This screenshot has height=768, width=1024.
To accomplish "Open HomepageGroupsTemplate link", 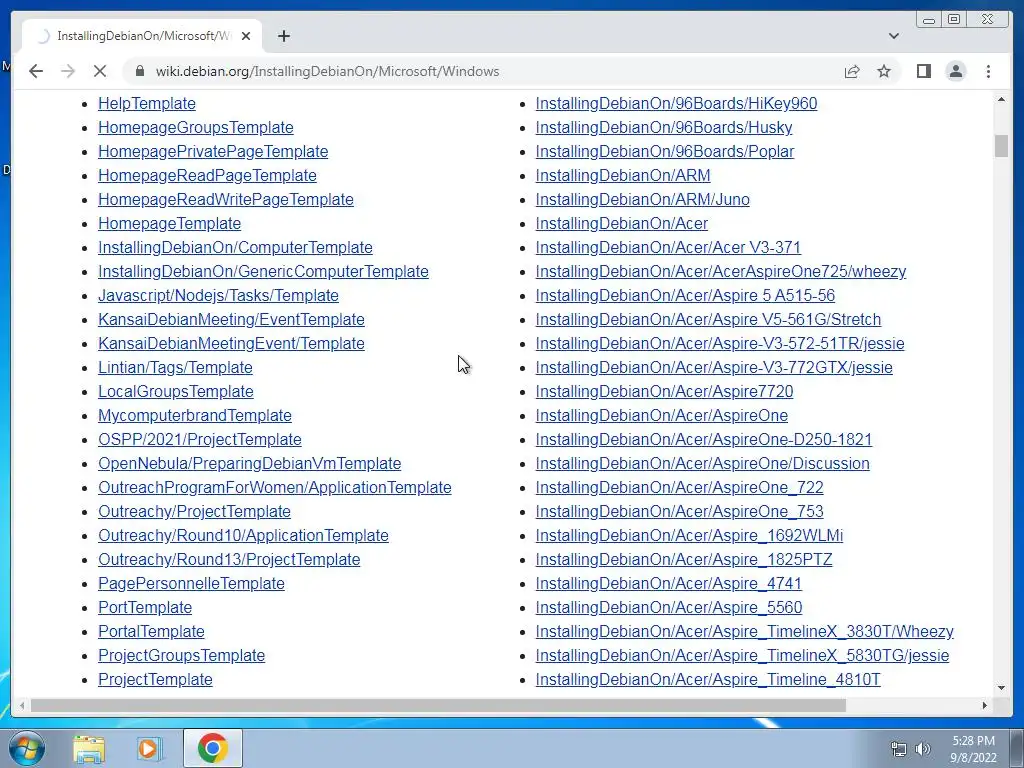I will point(196,127).
